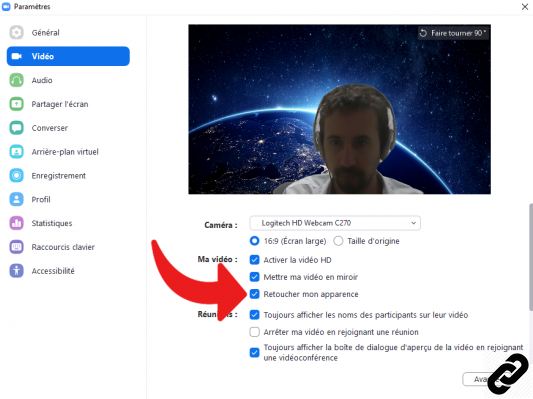Select Arrière-plan virtuel in sidebar

click(68, 152)
